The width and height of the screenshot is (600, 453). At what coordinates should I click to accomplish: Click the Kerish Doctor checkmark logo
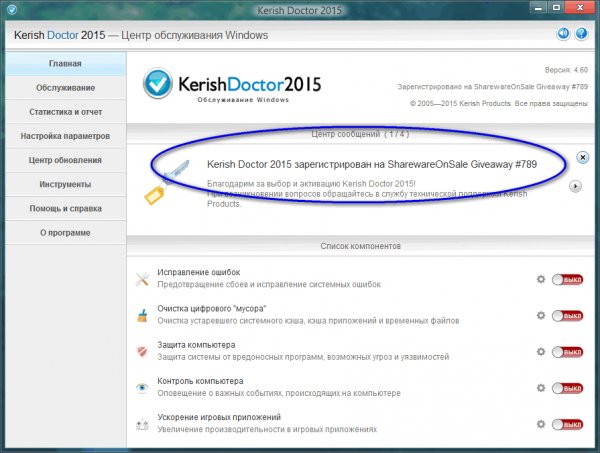point(157,83)
